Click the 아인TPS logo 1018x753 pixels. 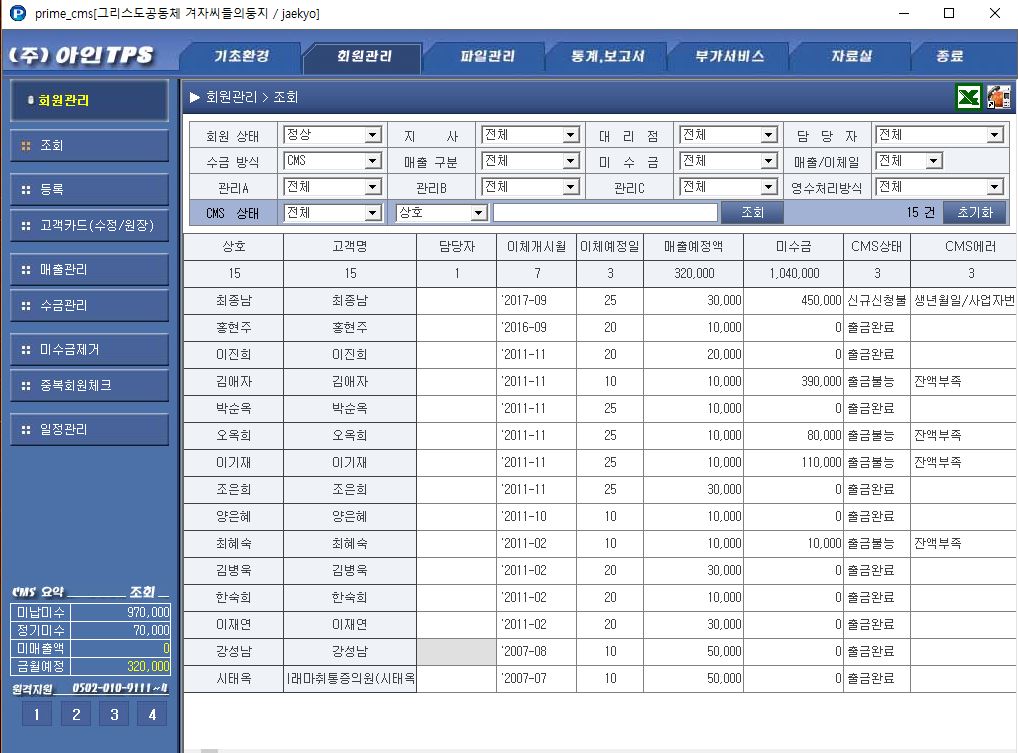pyautogui.click(x=82, y=56)
